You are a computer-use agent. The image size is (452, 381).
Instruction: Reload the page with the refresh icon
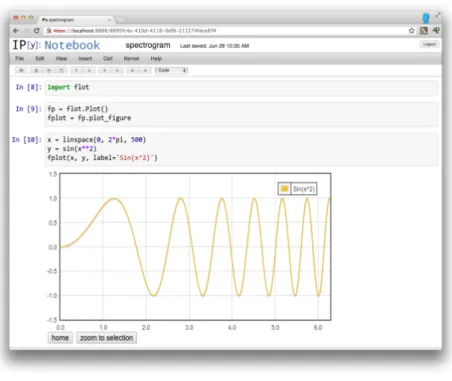pos(37,31)
